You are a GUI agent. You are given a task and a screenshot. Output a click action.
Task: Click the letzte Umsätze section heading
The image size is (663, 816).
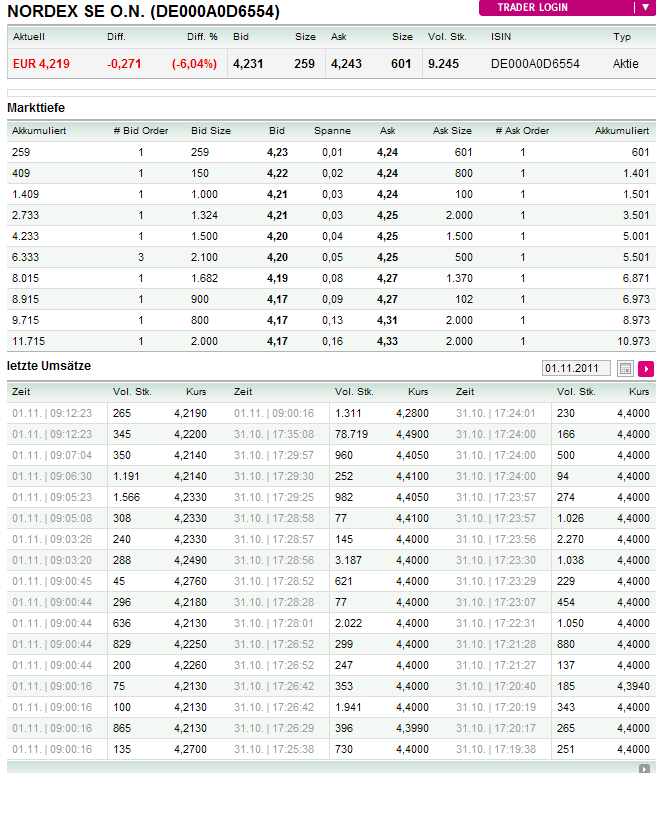(x=49, y=366)
